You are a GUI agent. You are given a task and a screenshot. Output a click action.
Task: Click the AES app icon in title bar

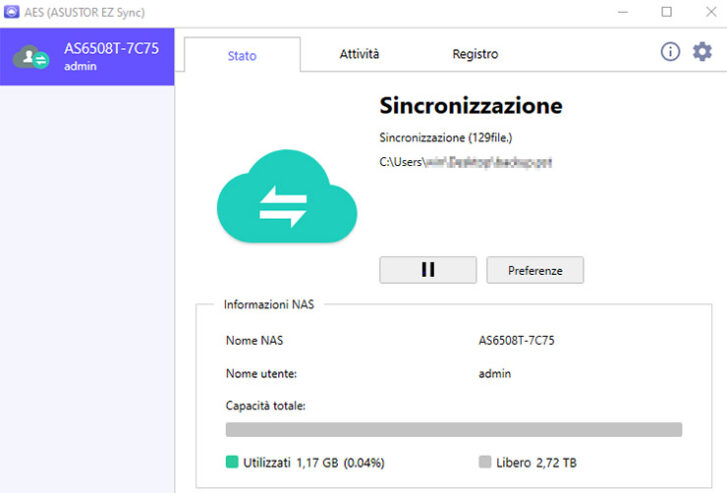[12, 12]
